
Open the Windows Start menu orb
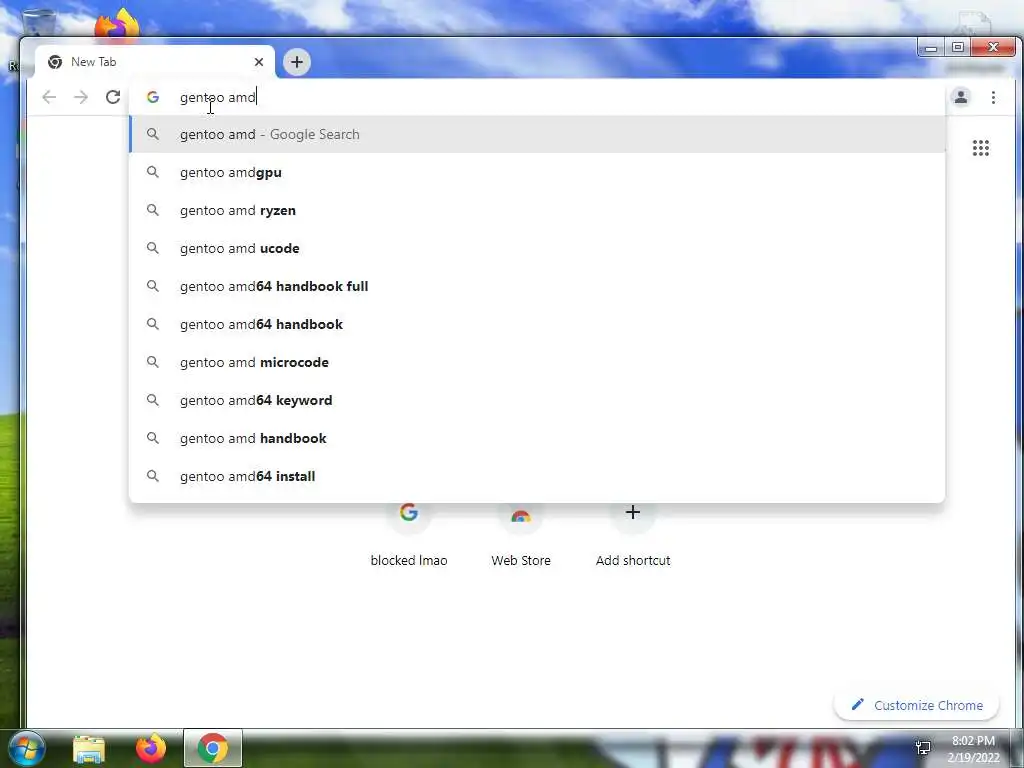click(x=26, y=748)
